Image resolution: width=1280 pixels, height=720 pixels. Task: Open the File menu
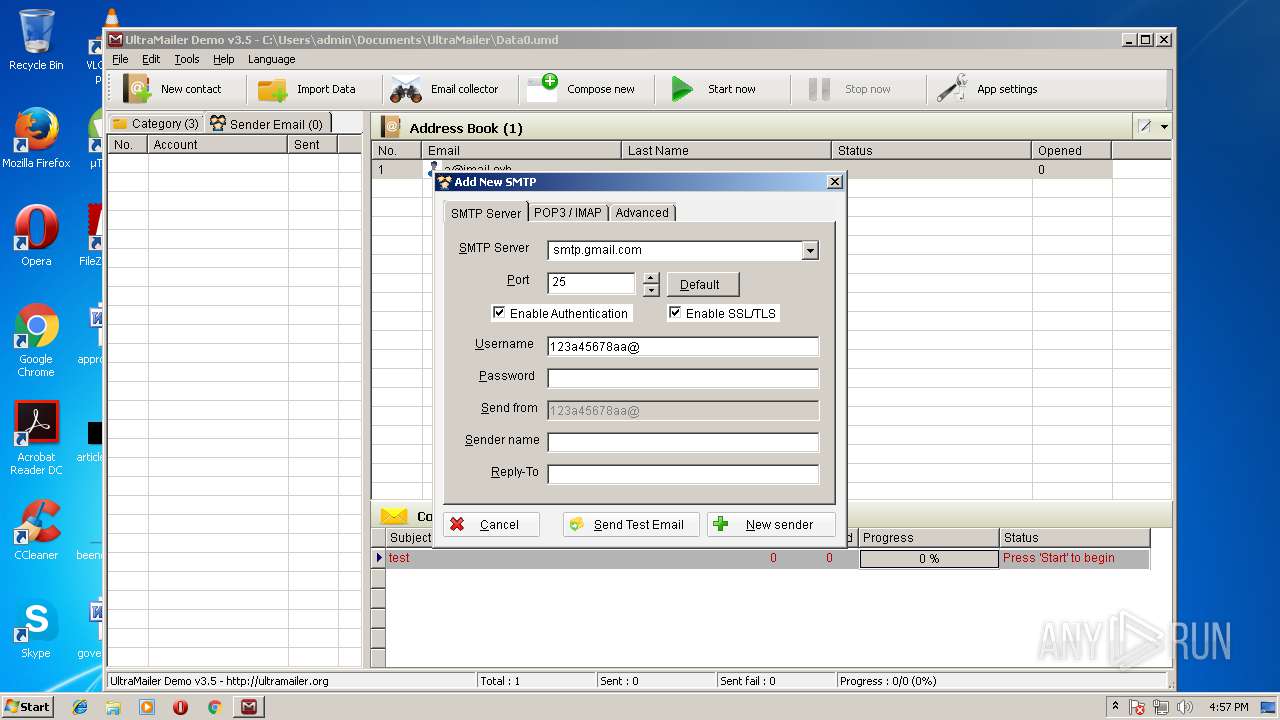(x=120, y=59)
